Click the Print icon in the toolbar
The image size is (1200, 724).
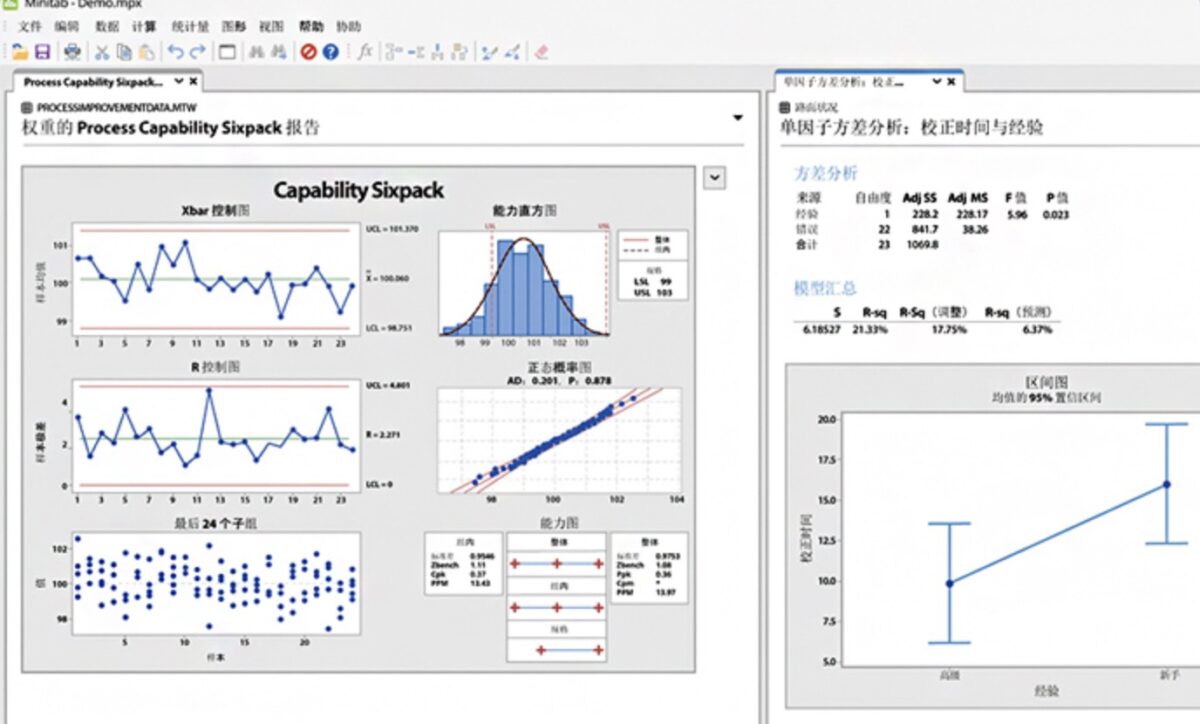73,52
